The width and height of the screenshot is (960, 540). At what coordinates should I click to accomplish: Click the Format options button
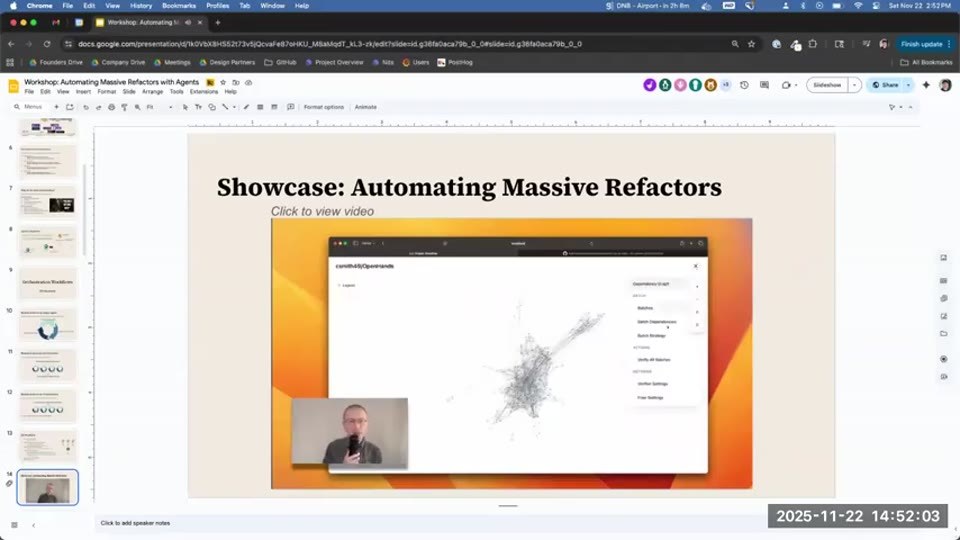(324, 107)
